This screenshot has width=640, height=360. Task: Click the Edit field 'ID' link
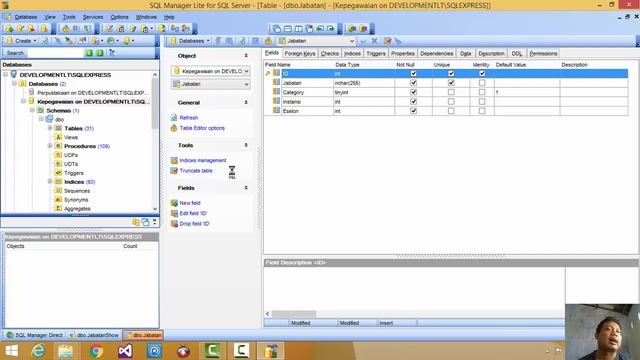tap(193, 213)
